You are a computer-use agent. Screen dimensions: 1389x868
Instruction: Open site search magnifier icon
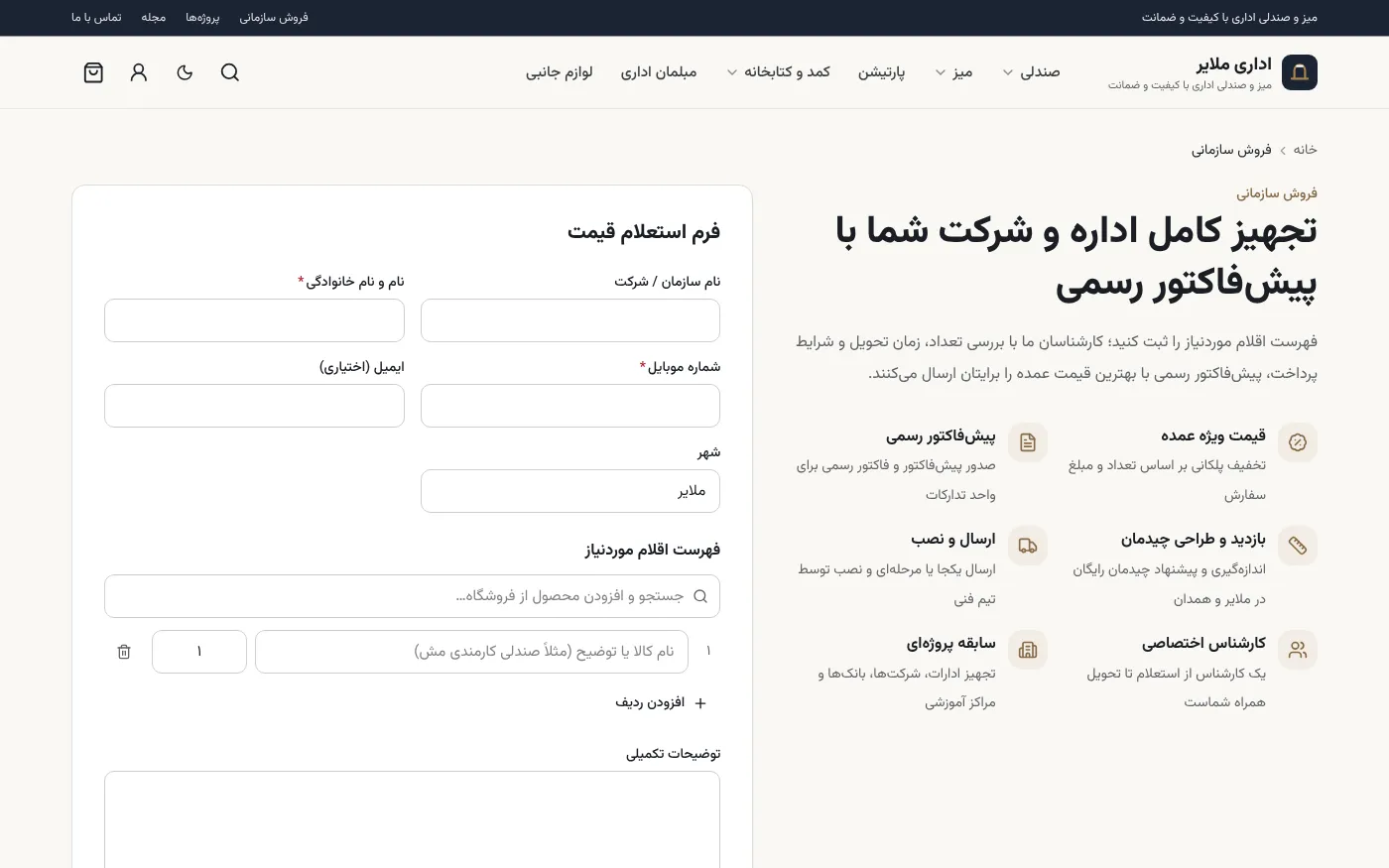tap(230, 72)
